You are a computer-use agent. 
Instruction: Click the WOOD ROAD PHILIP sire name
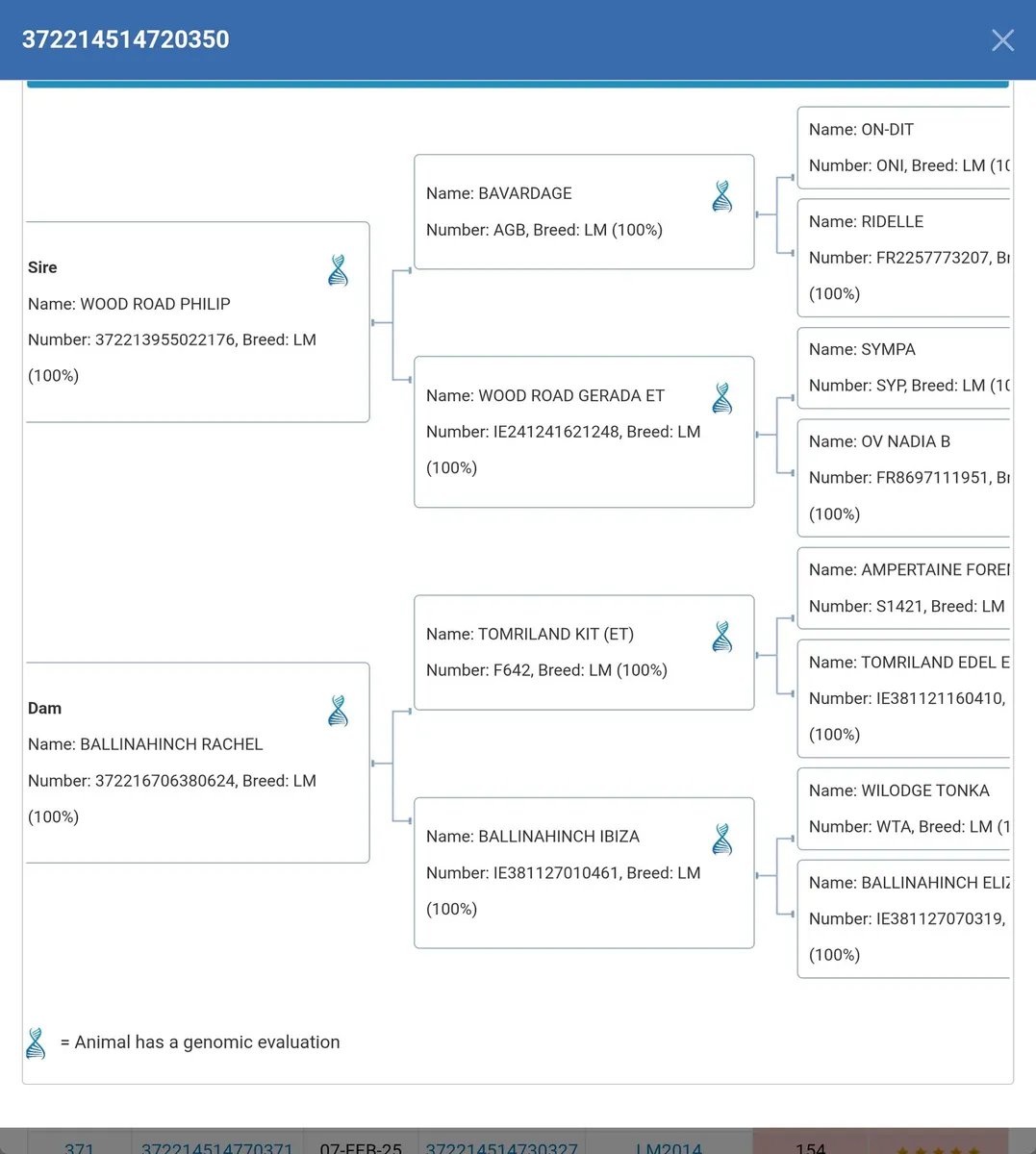pos(155,304)
